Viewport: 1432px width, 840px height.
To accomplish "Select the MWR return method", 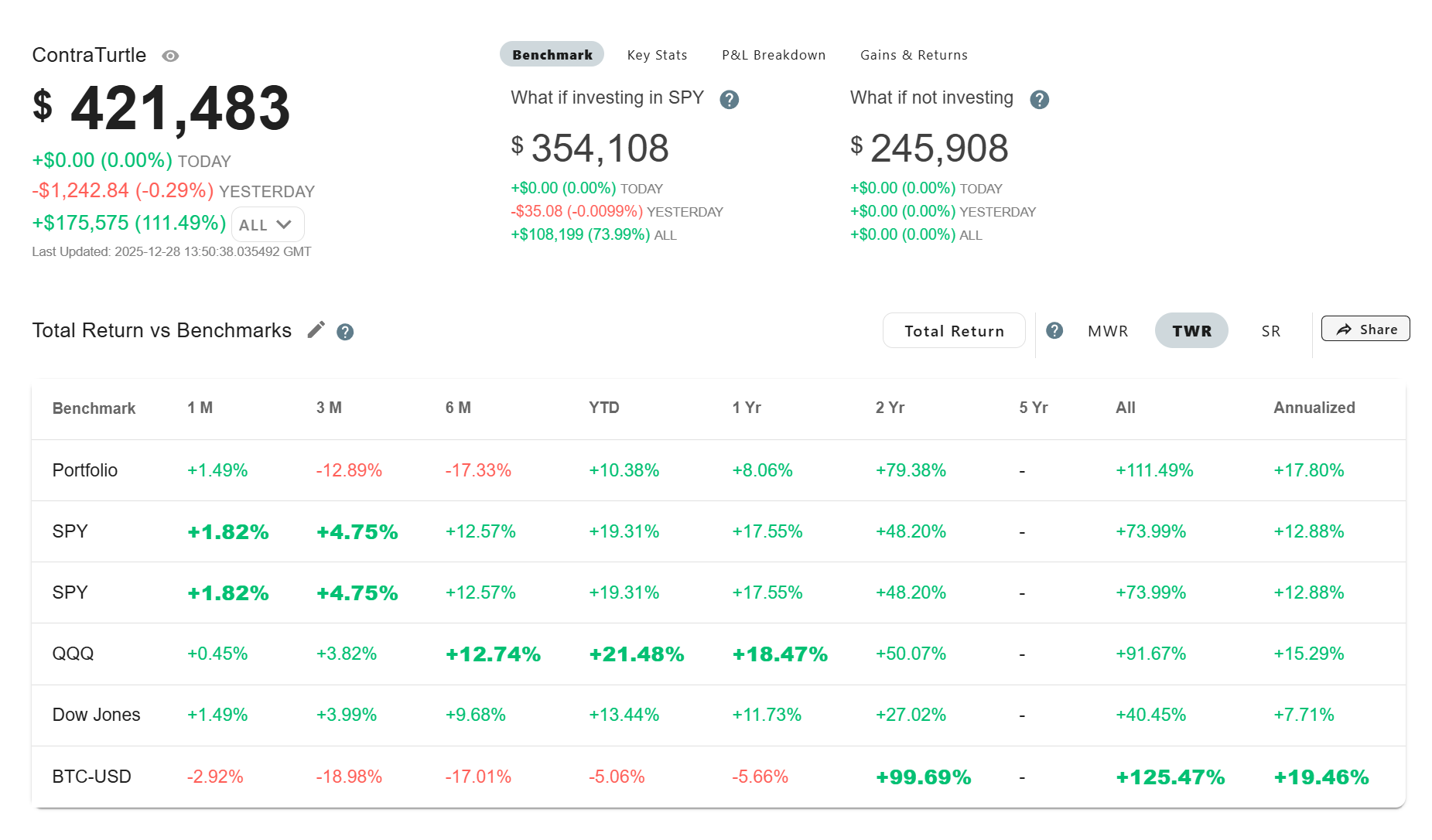I will pos(1107,331).
